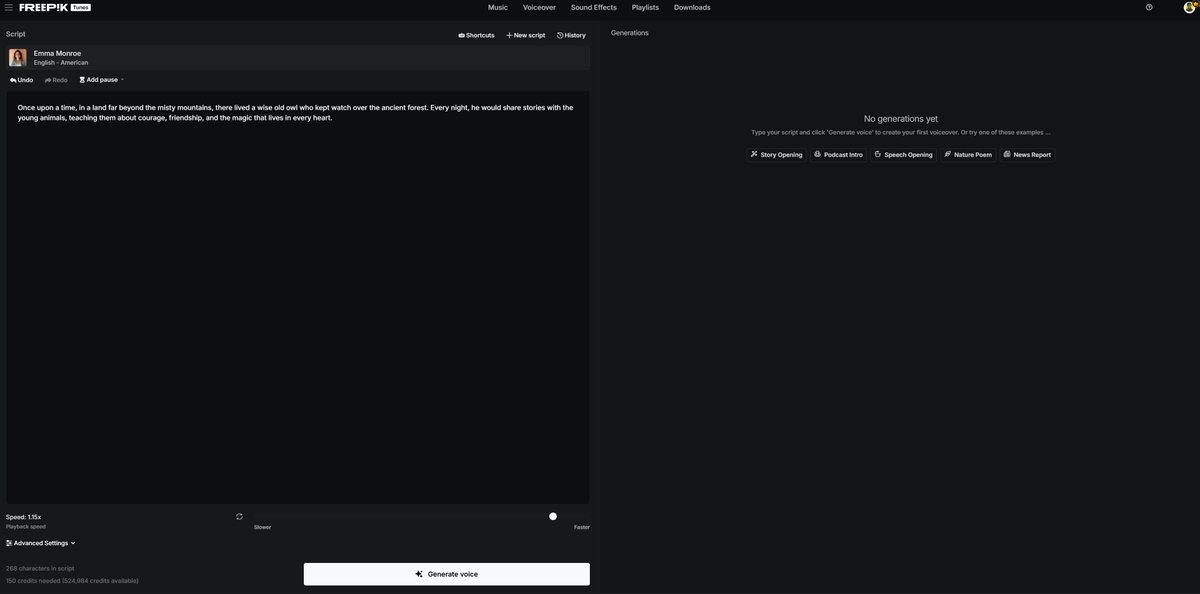This screenshot has width=1200, height=594.
Task: Open the help question mark icon
Action: pos(1149,7)
